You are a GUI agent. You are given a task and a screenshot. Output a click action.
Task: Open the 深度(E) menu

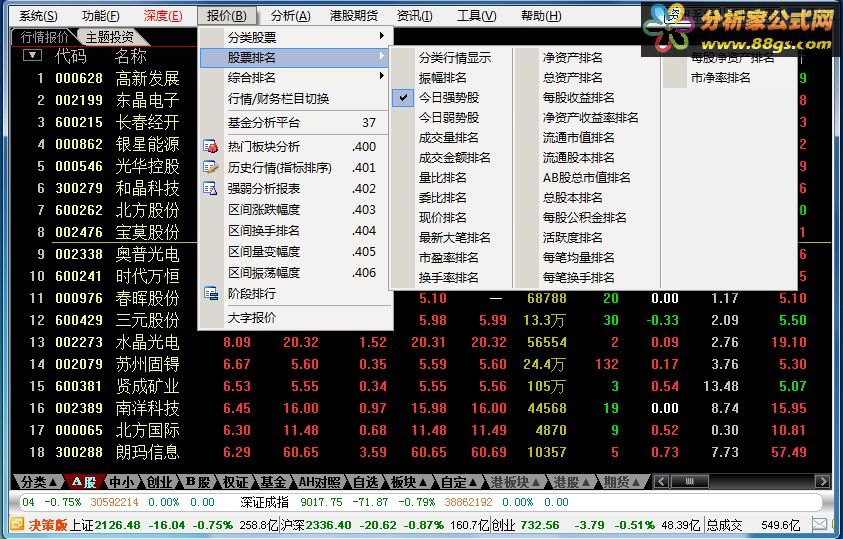click(x=163, y=16)
